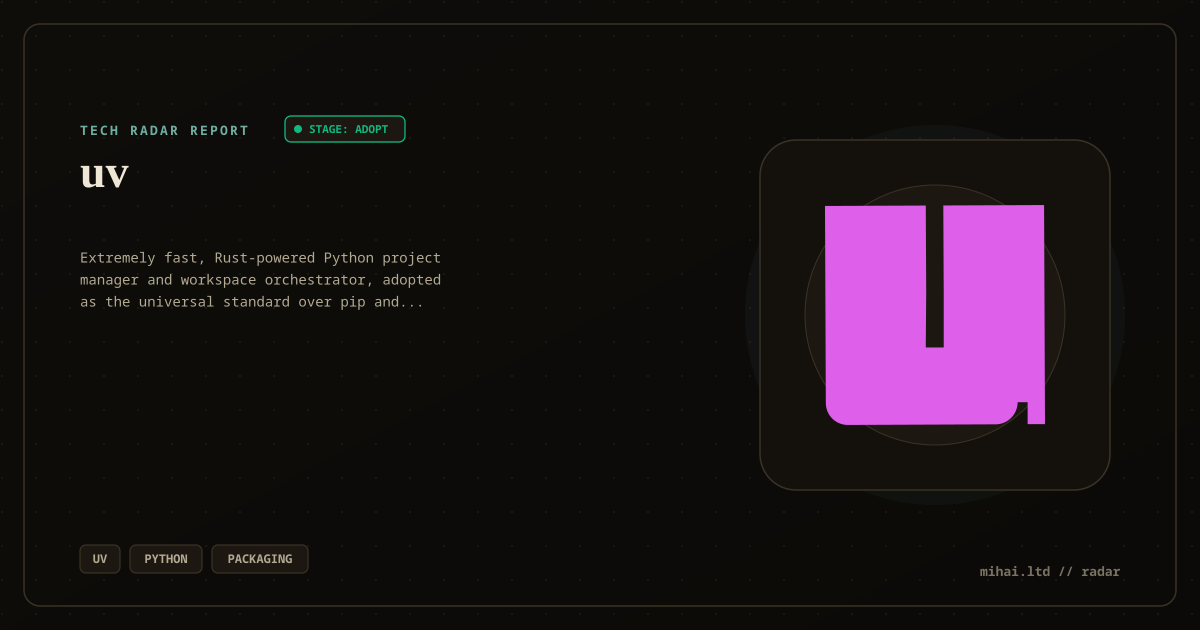Click the magenta uv logo icon
The height and width of the screenshot is (630, 1200).
[935, 315]
